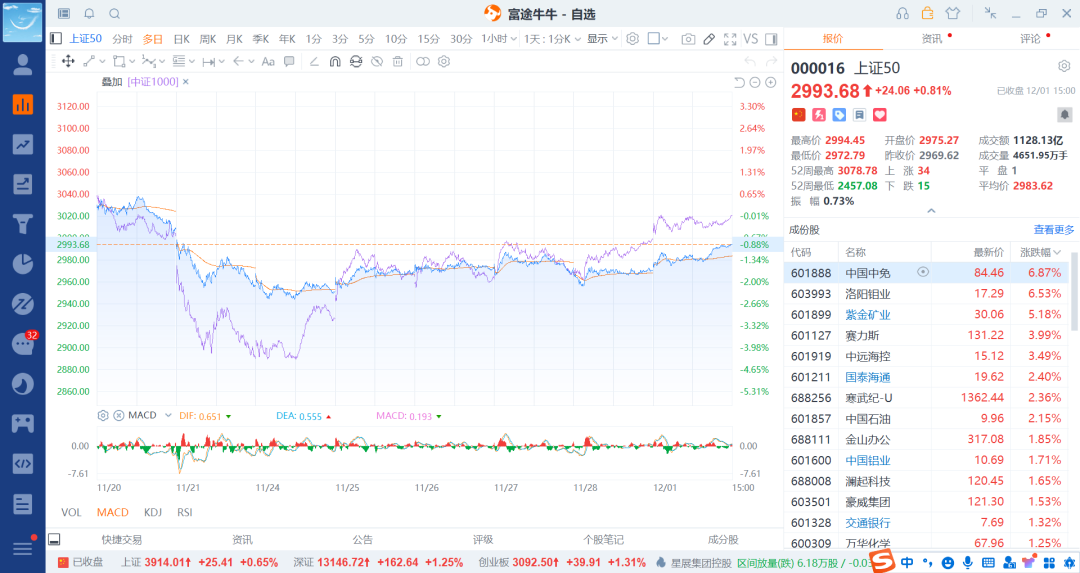Image resolution: width=1080 pixels, height=573 pixels.
Task: Zoom out chart with minus button
Action: click(755, 83)
